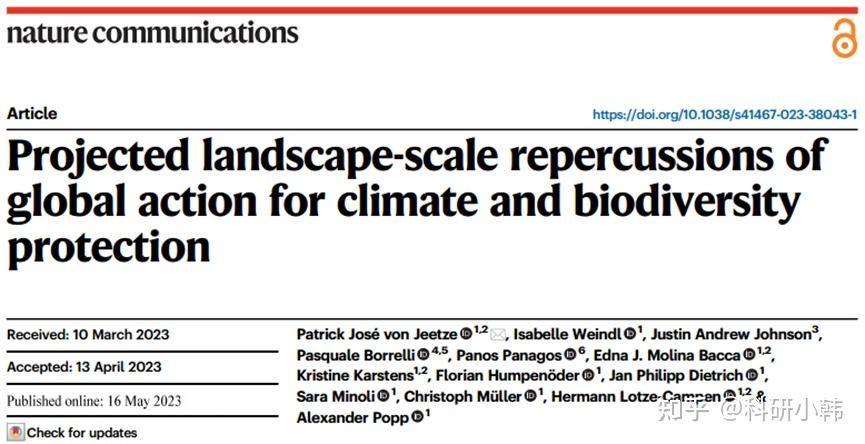Image resolution: width=865 pixels, height=444 pixels.
Task: Open Christoph Müller's ORCID icon
Action: [x=531, y=396]
